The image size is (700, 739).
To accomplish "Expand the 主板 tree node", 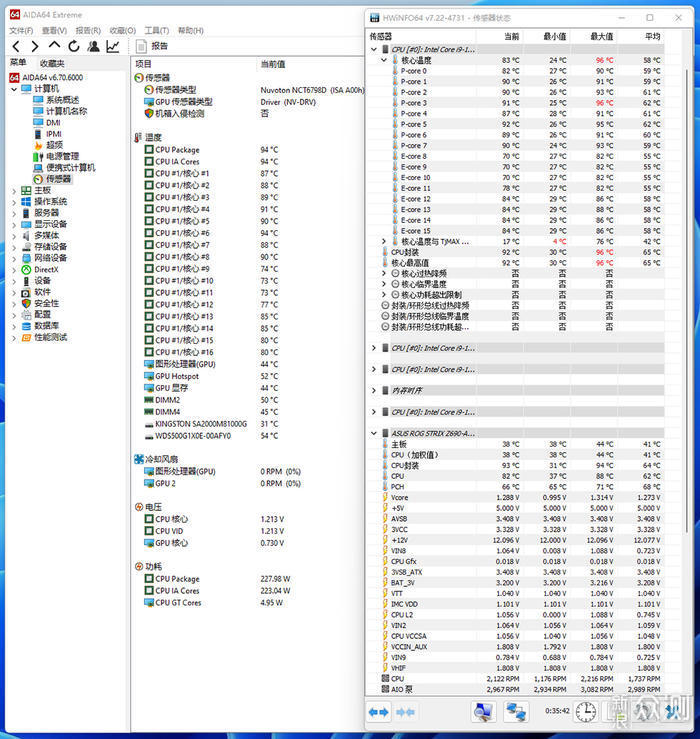I will tap(14, 191).
